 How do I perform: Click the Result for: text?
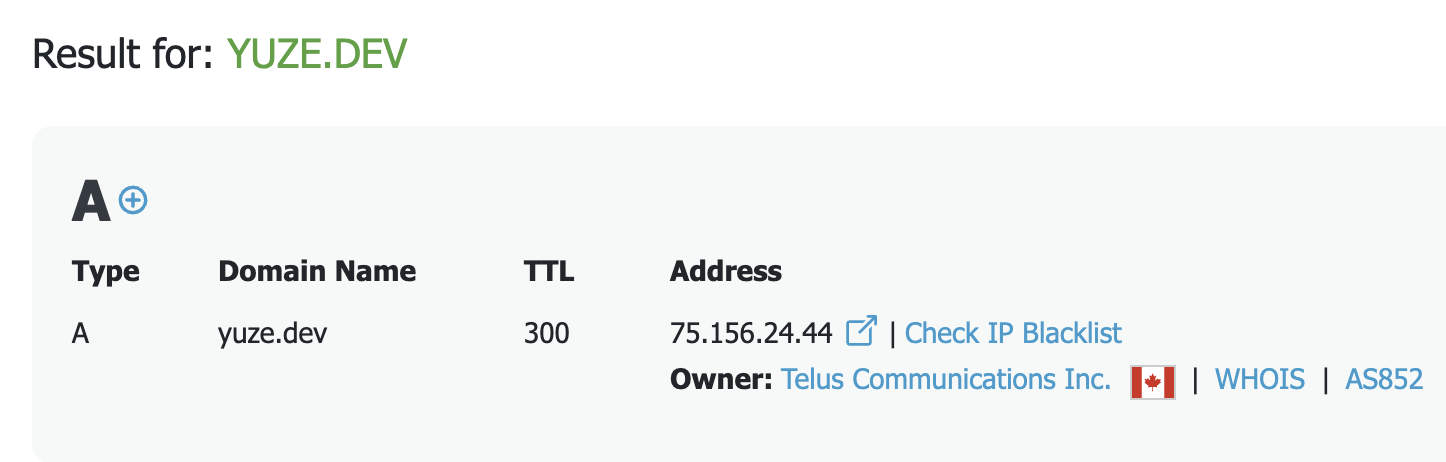(x=123, y=54)
